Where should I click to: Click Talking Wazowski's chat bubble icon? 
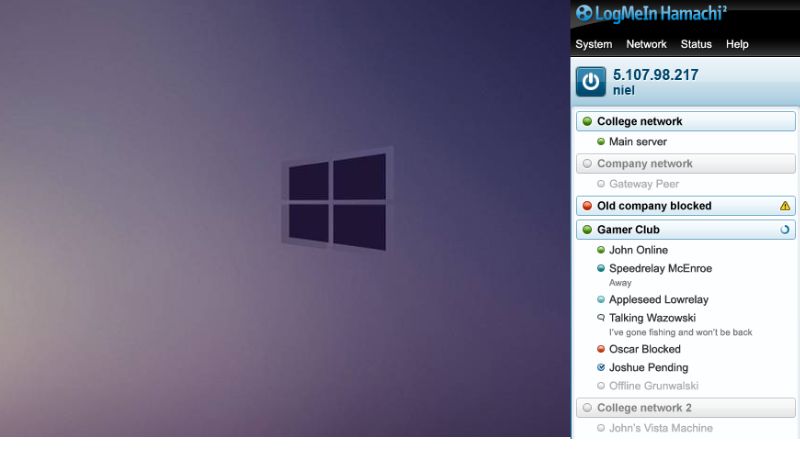[x=601, y=318]
